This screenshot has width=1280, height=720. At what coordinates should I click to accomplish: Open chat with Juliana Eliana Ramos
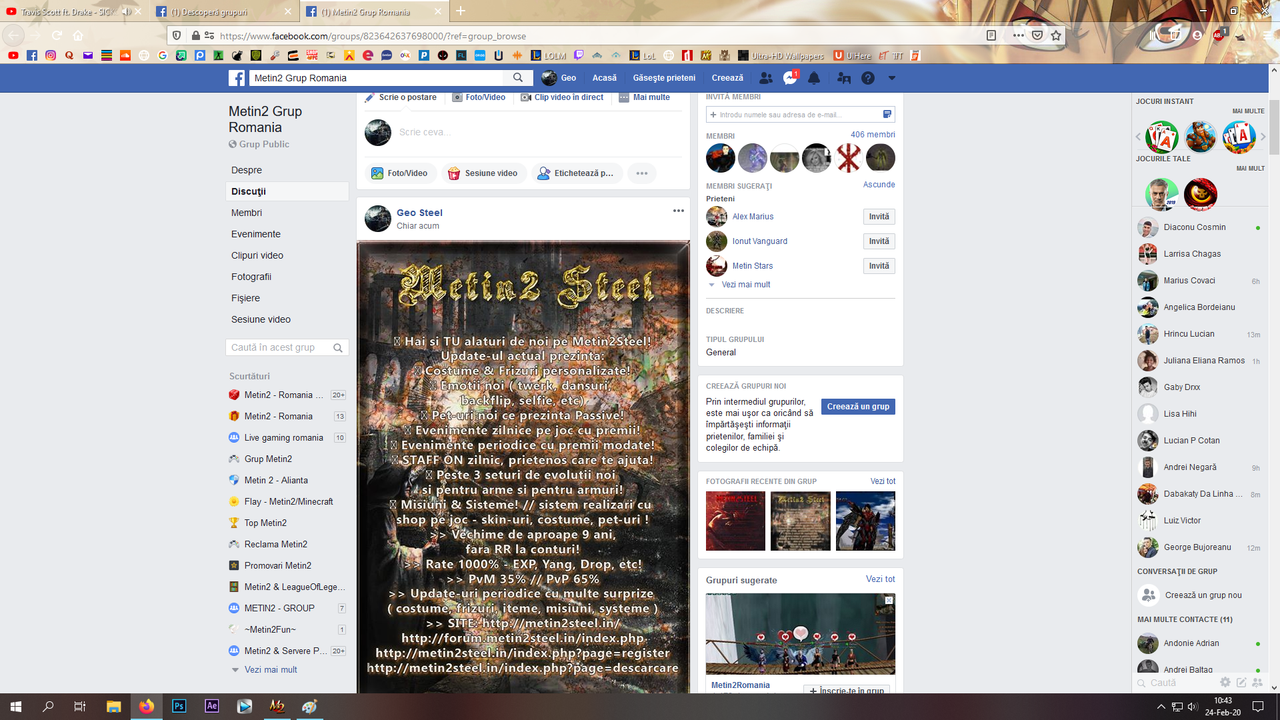click(1199, 361)
